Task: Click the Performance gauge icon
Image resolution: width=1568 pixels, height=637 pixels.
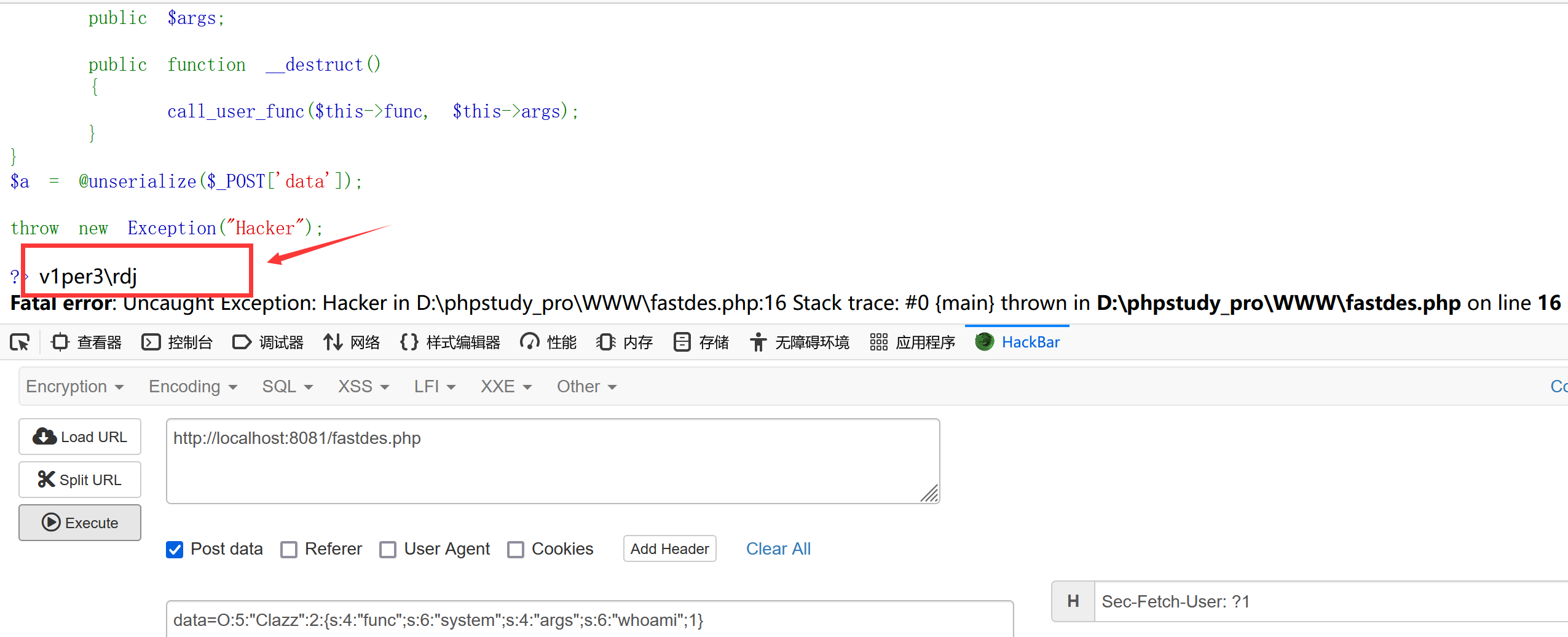Action: tap(529, 342)
